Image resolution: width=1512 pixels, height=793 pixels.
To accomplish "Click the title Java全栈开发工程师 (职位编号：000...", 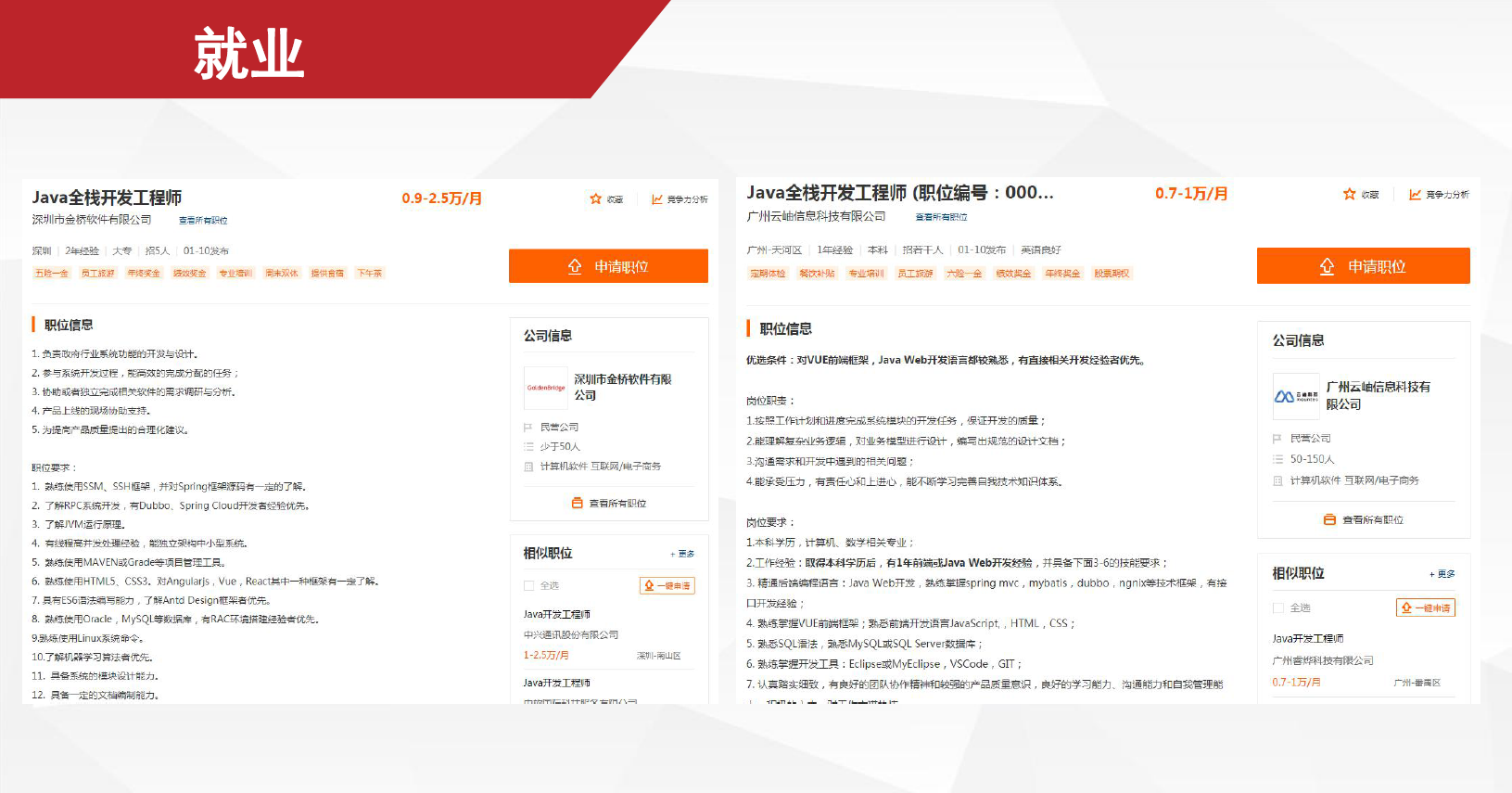I will tap(900, 193).
